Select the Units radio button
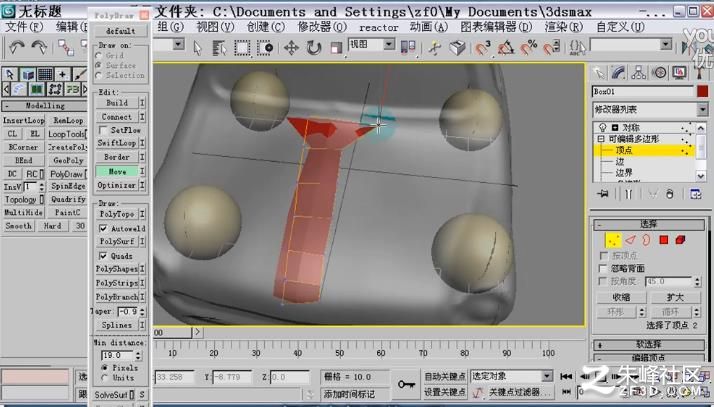The image size is (714, 407). point(105,377)
